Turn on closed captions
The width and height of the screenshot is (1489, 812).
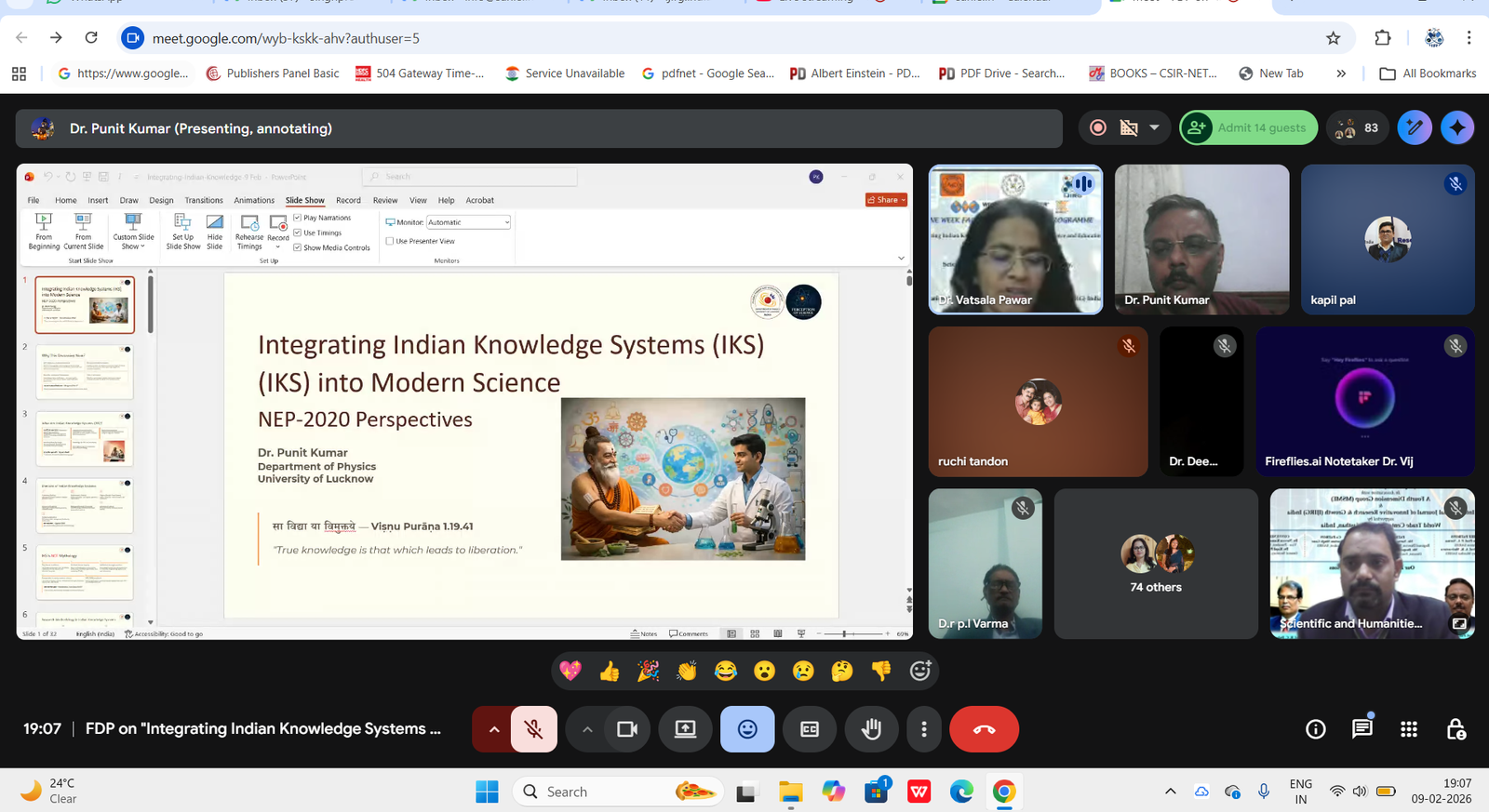[x=810, y=729]
